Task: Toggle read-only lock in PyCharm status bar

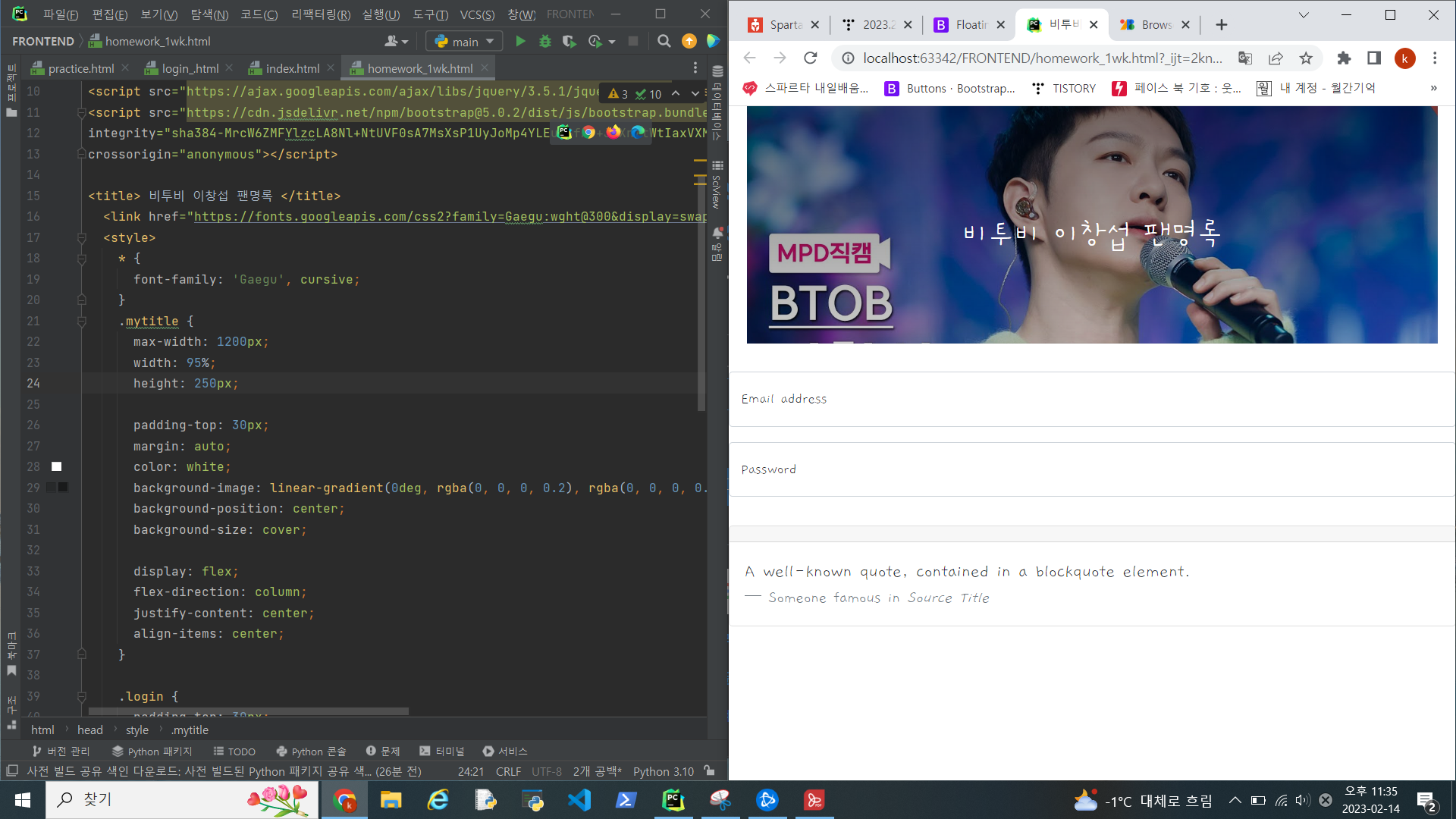Action: [x=709, y=770]
